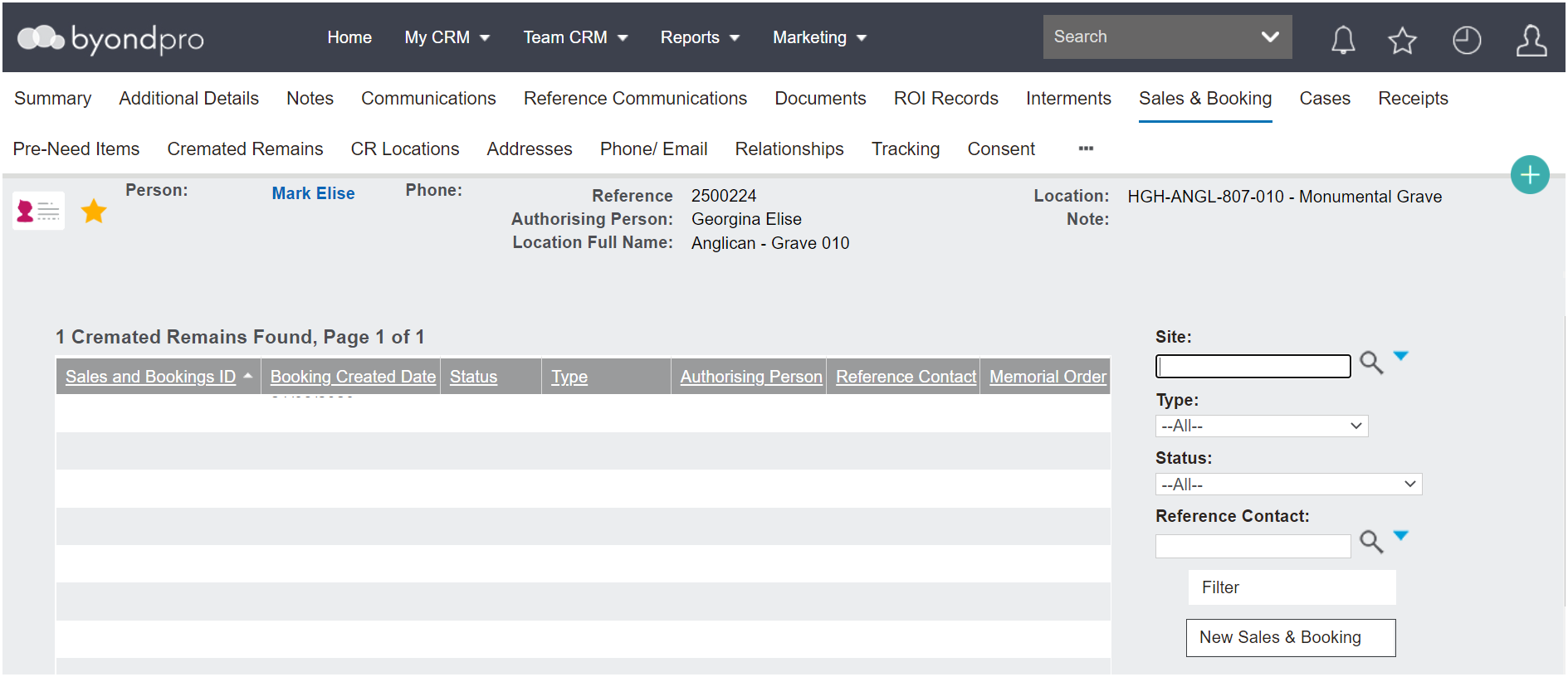
Task: Sort by Sales and Bookings ID column
Action: click(150, 377)
